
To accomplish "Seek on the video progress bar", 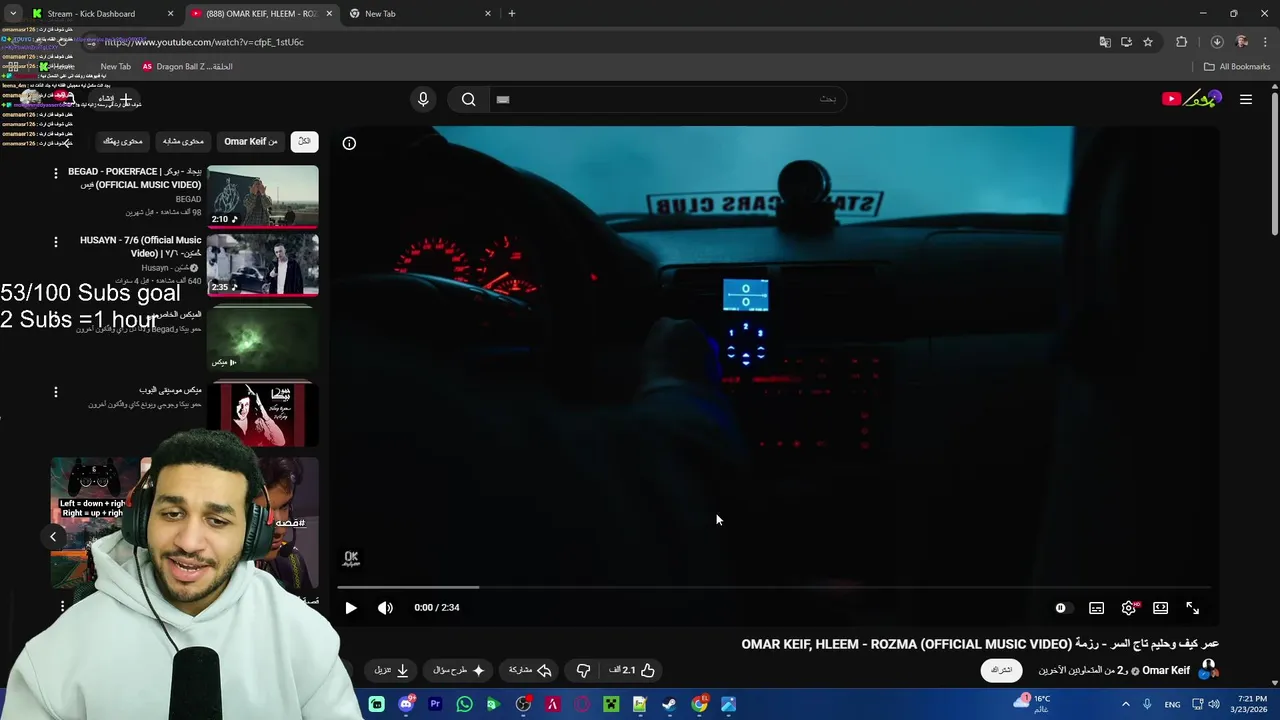I will coord(774,587).
